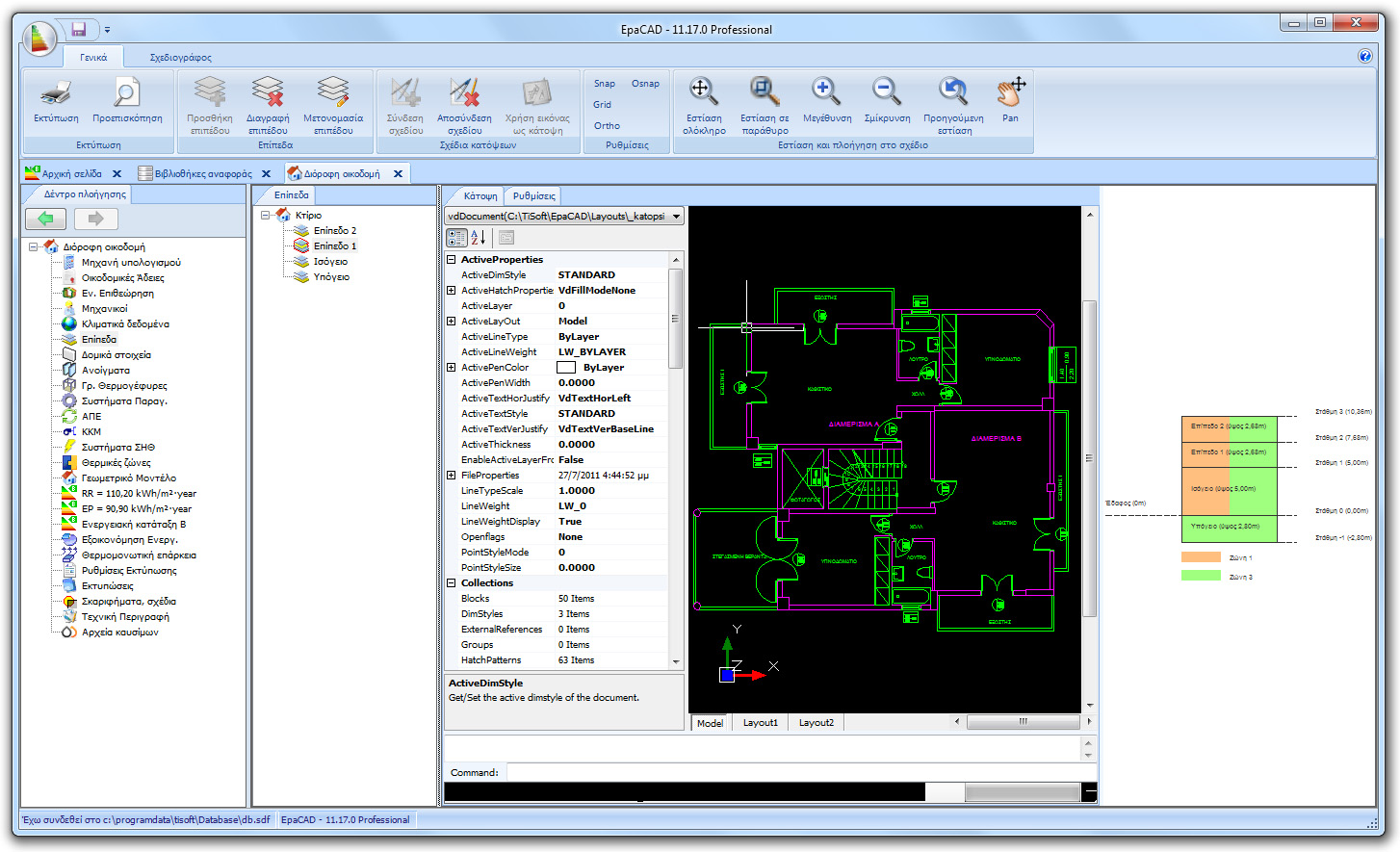This screenshot has width=1400, height=852.
Task: Turn on Ortho mode
Action: [606, 126]
